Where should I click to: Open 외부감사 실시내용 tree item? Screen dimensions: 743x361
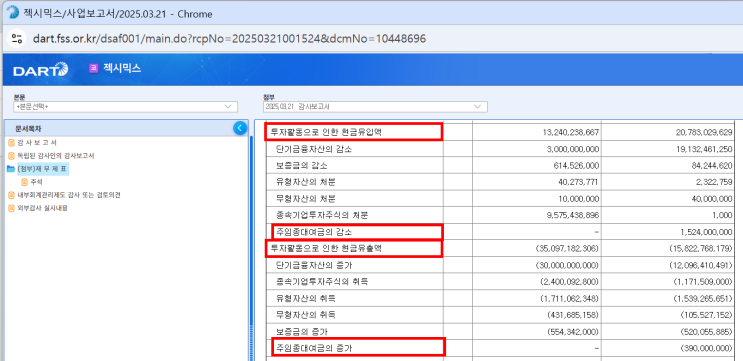[x=42, y=208]
